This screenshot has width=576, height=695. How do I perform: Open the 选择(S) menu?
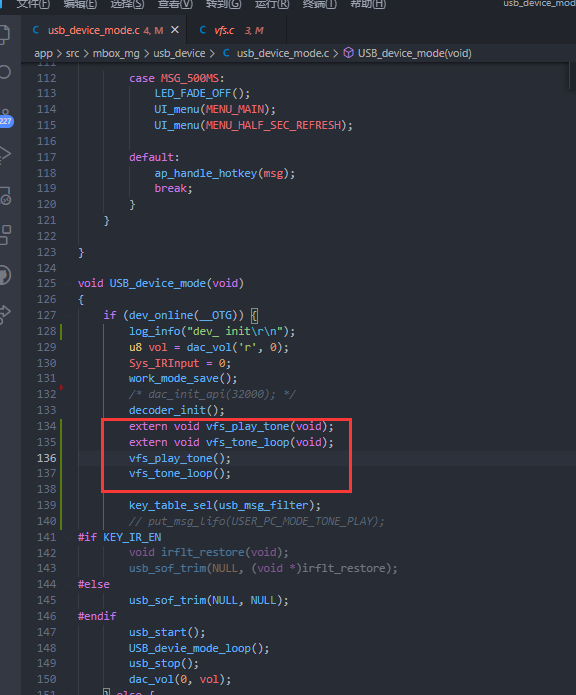point(128,4)
